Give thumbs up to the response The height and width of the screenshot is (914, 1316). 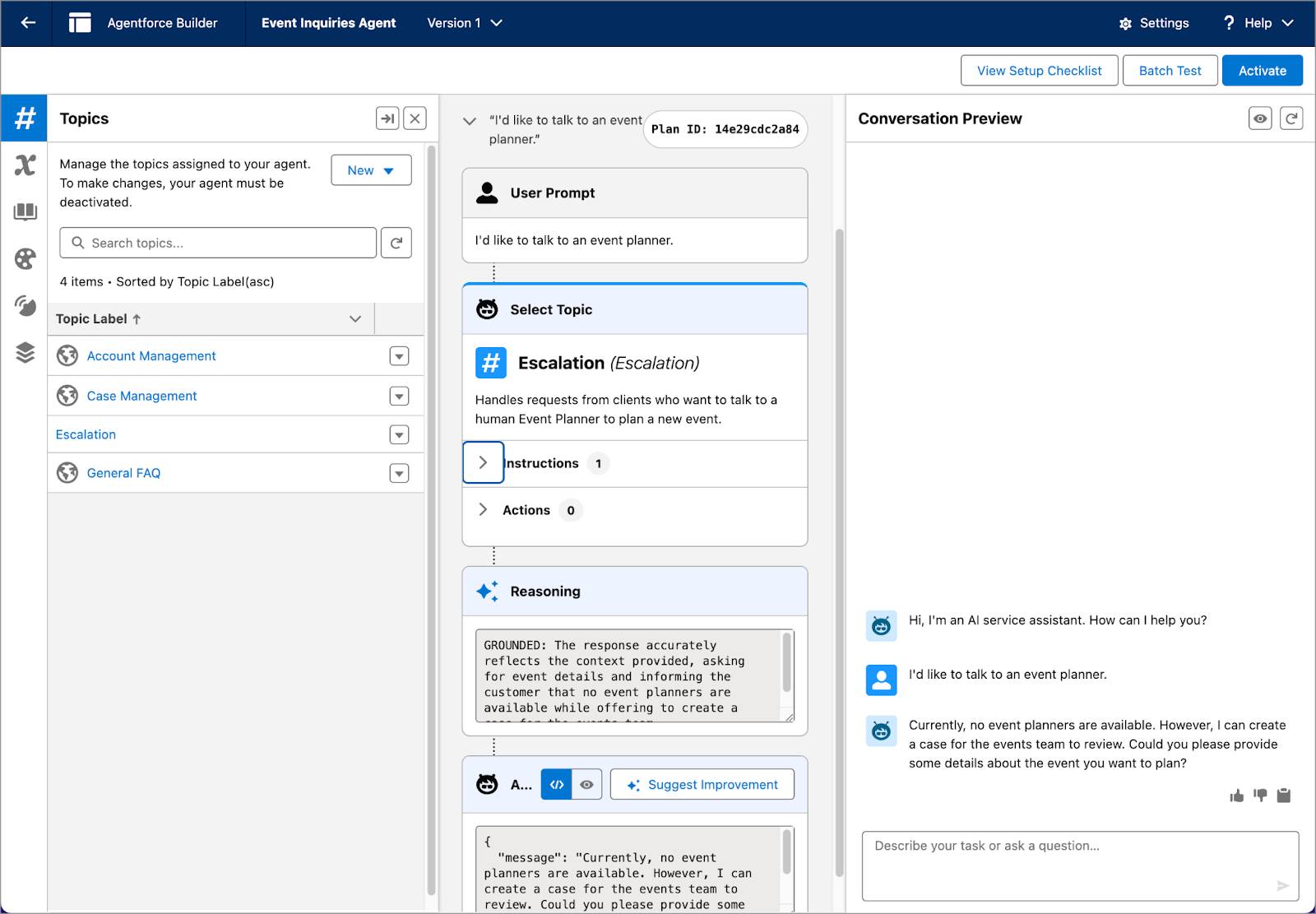tap(1236, 796)
